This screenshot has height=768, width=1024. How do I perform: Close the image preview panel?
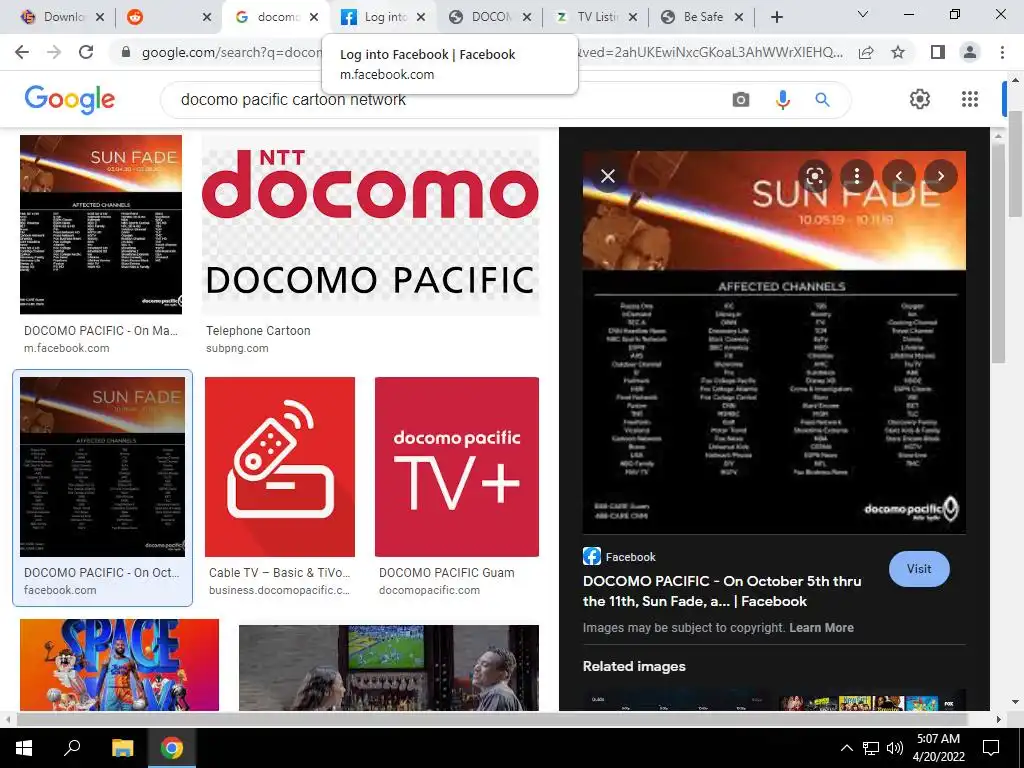tap(608, 176)
